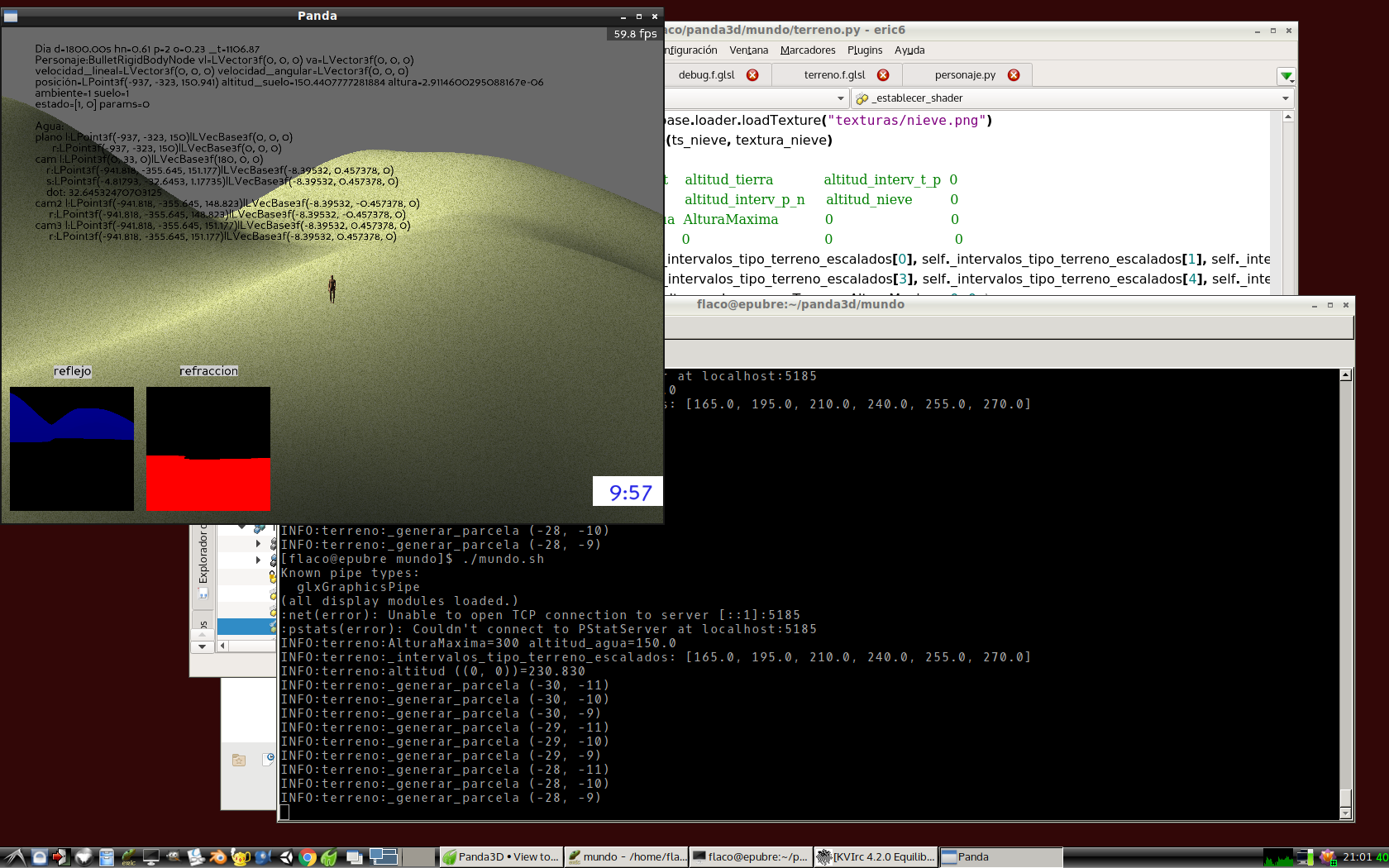Close the debug.f.glsl editor tab
The height and width of the screenshot is (868, 1389).
coord(752,75)
